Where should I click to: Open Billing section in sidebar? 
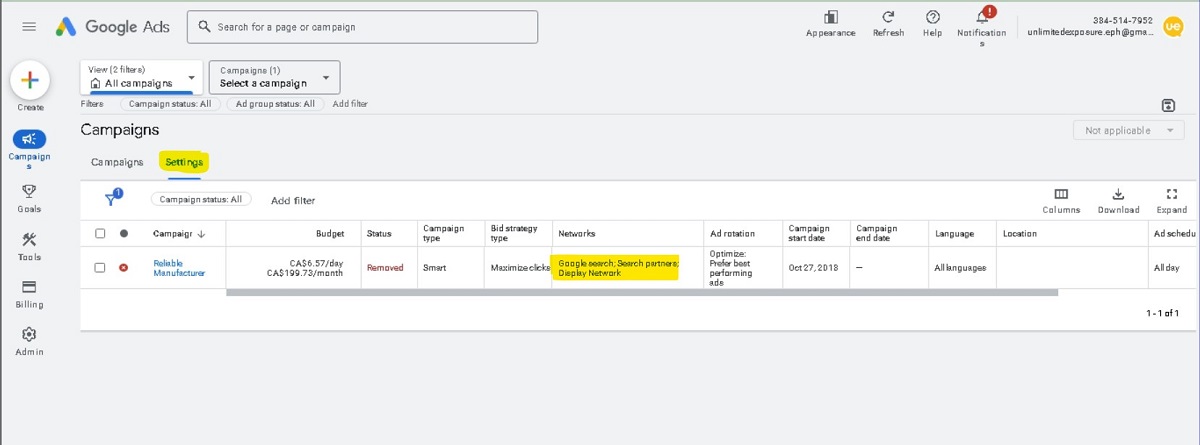[30, 287]
